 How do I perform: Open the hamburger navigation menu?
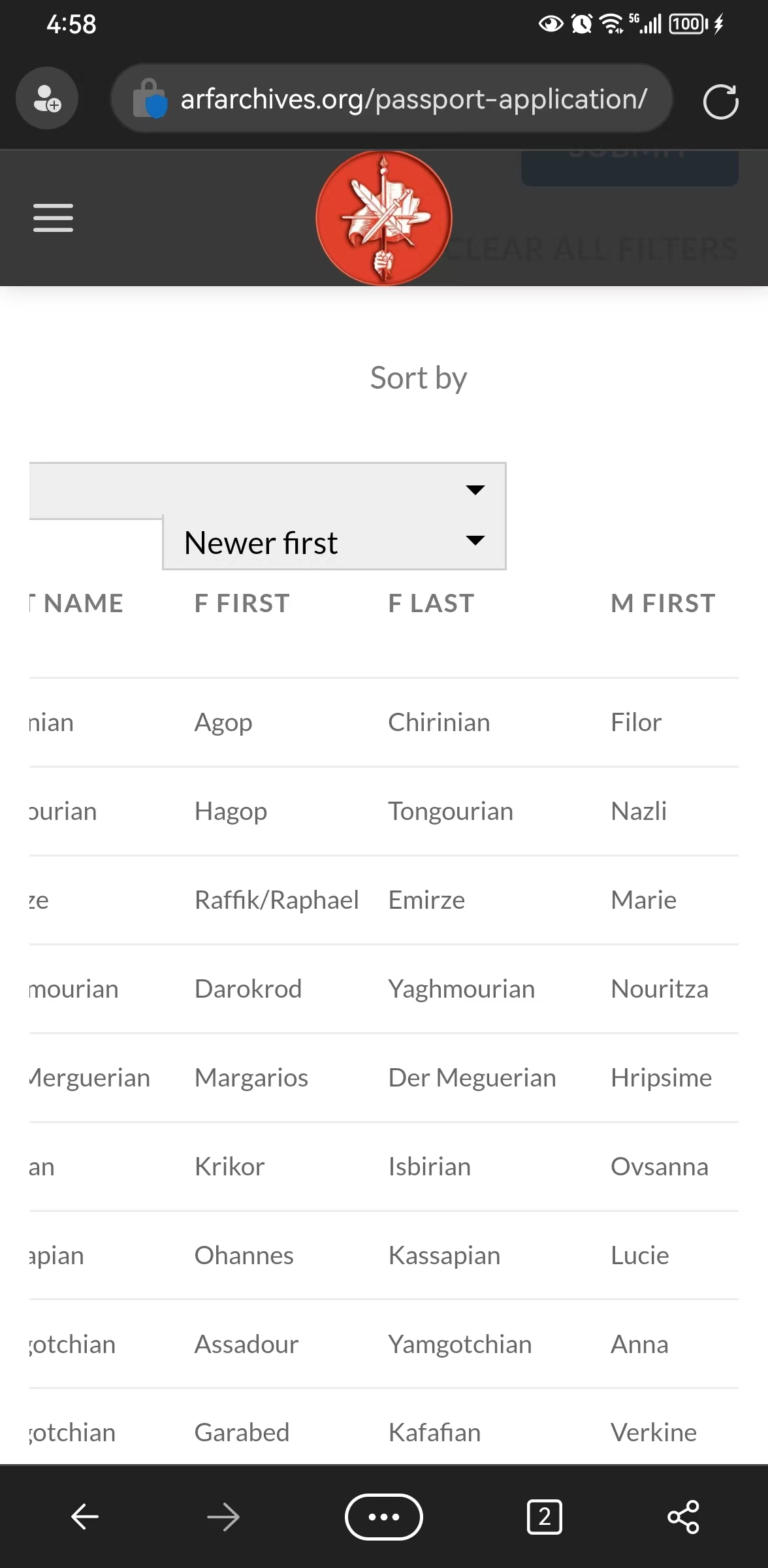tap(53, 218)
